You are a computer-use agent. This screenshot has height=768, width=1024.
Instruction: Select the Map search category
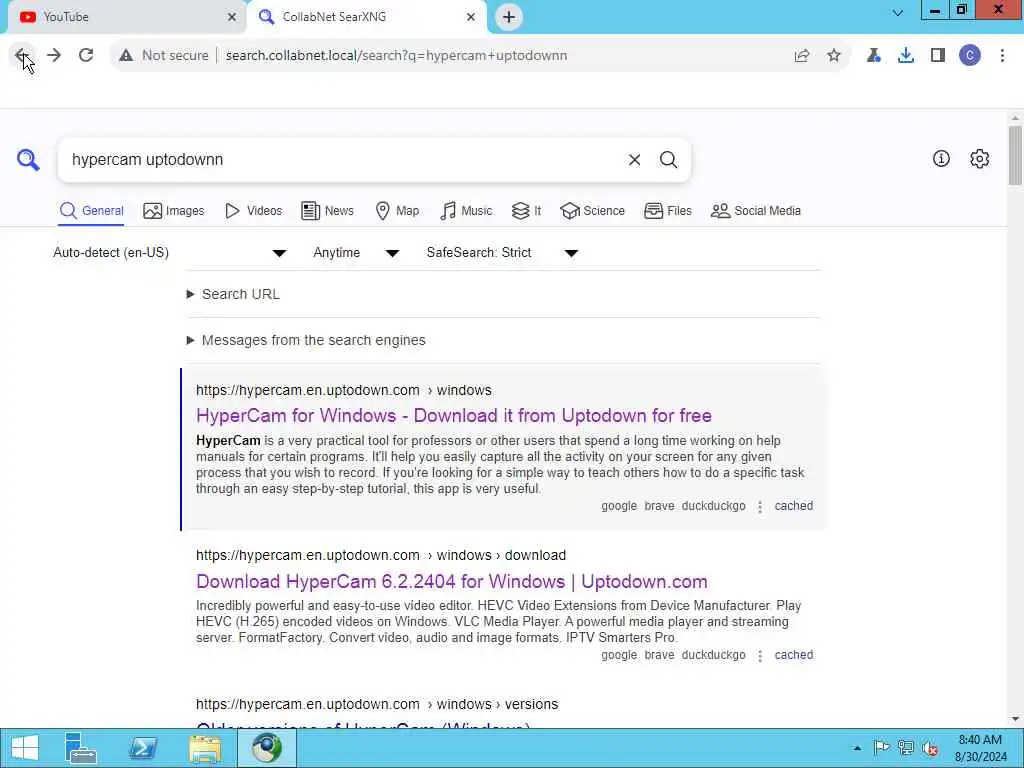coord(397,211)
